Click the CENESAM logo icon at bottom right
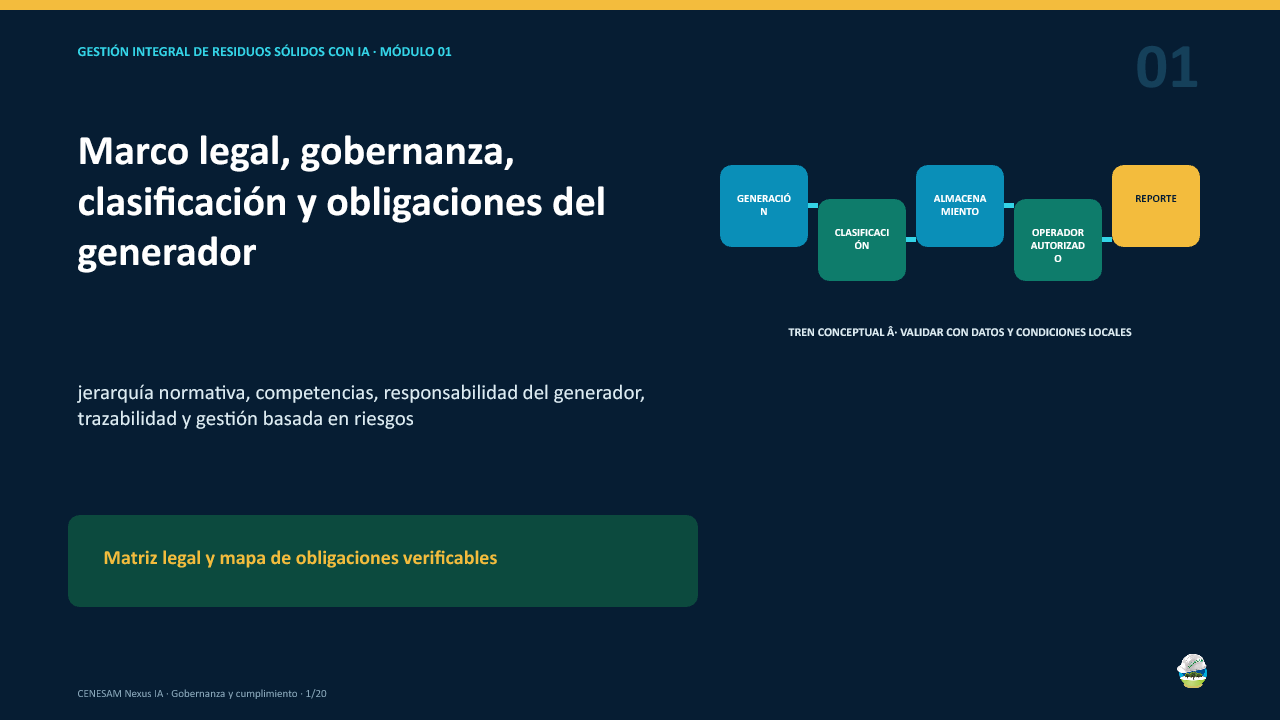 point(1192,671)
